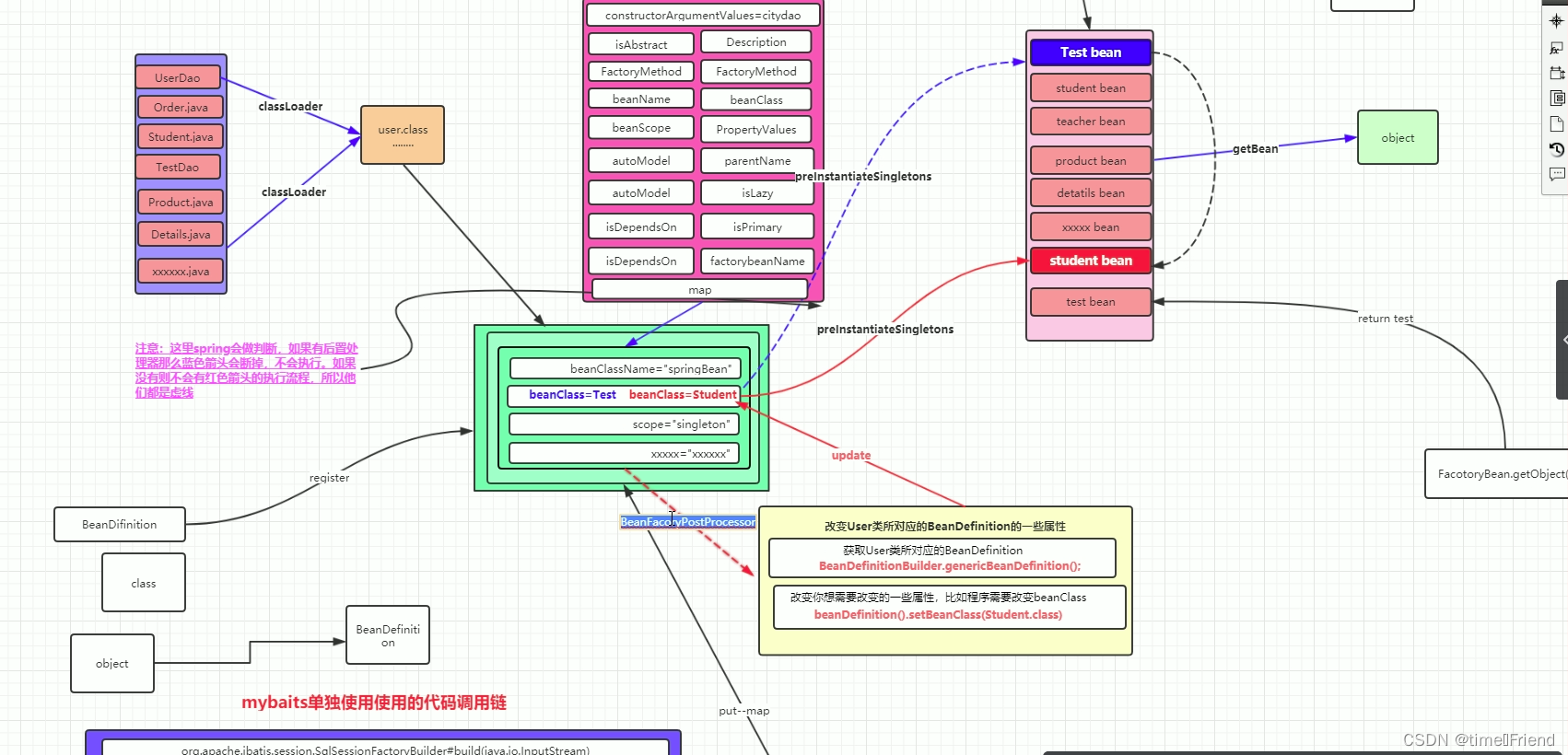Click the lower preInstantiateSingletons label
Screen dimensions: 1568x755
pos(885,330)
